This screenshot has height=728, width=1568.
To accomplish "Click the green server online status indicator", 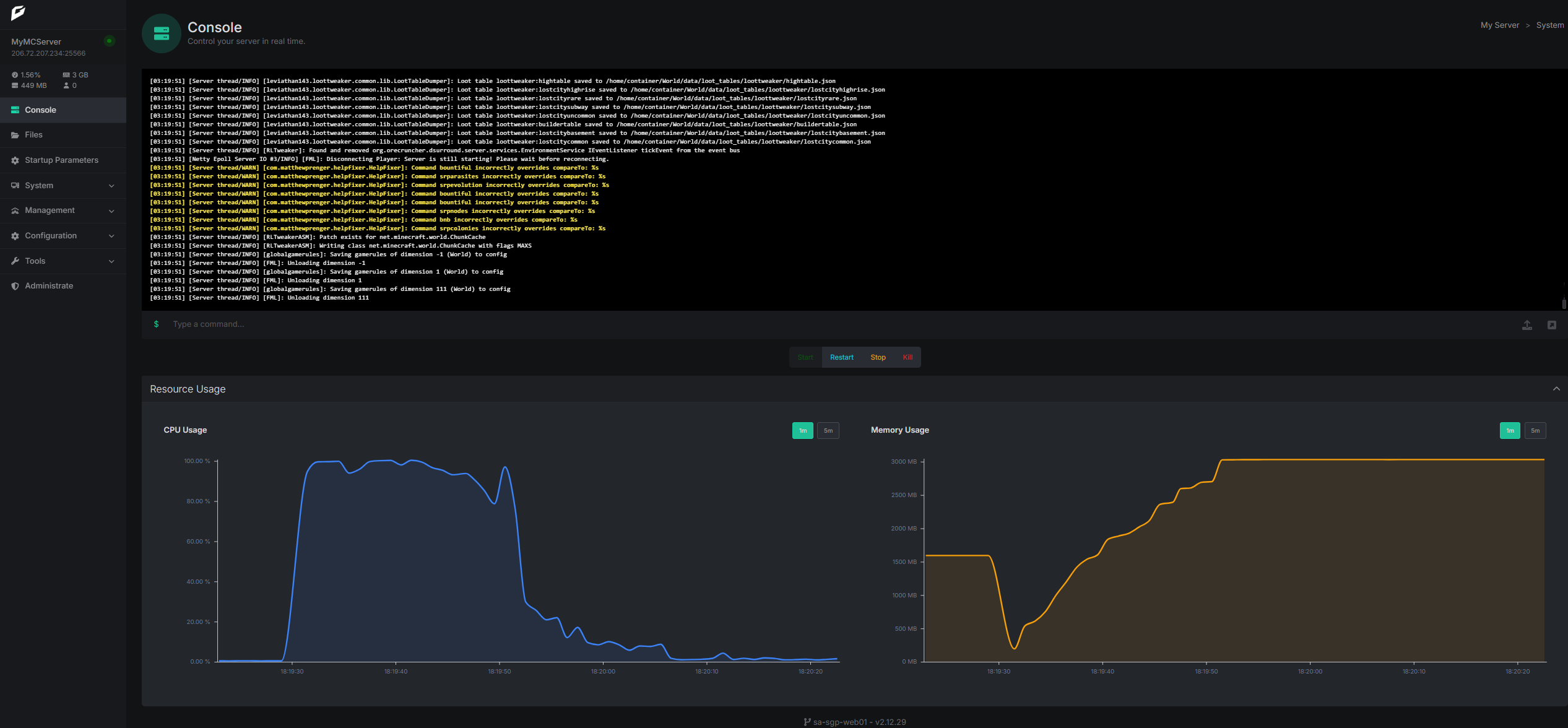I will point(109,41).
